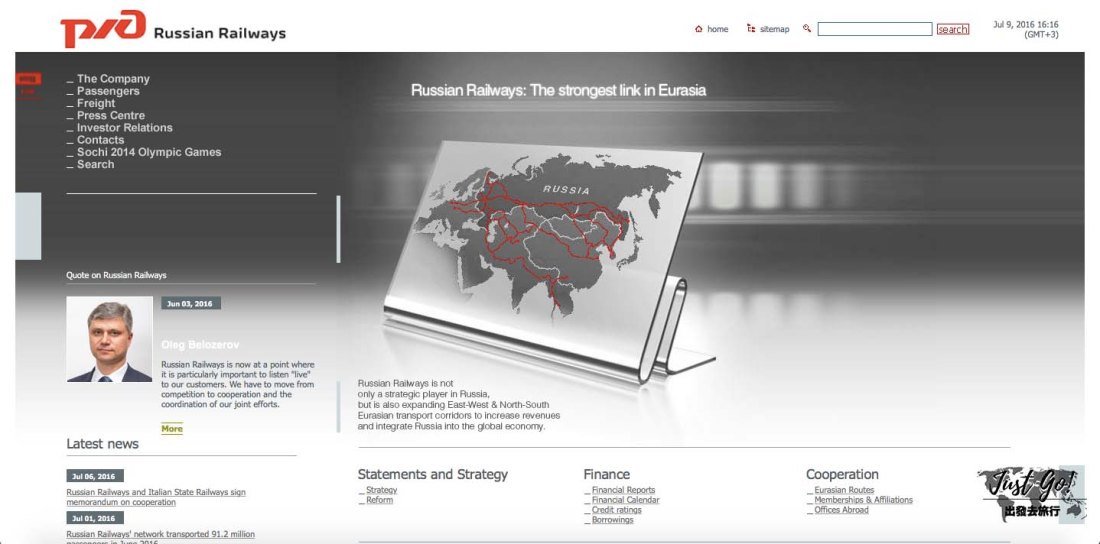The image size is (1100, 544).
Task: Click the red RZD logo
Action: 102,28
